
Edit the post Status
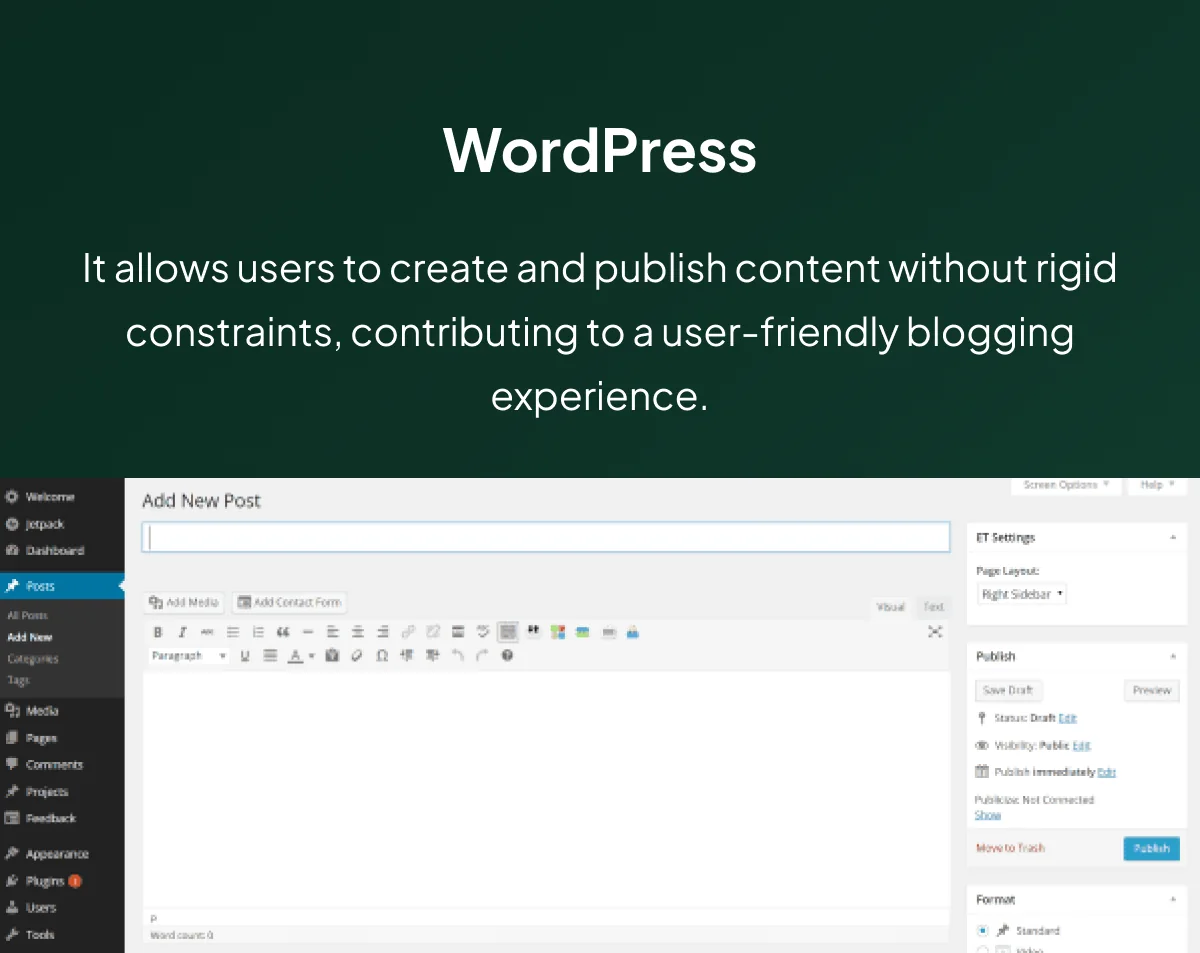pos(1068,718)
